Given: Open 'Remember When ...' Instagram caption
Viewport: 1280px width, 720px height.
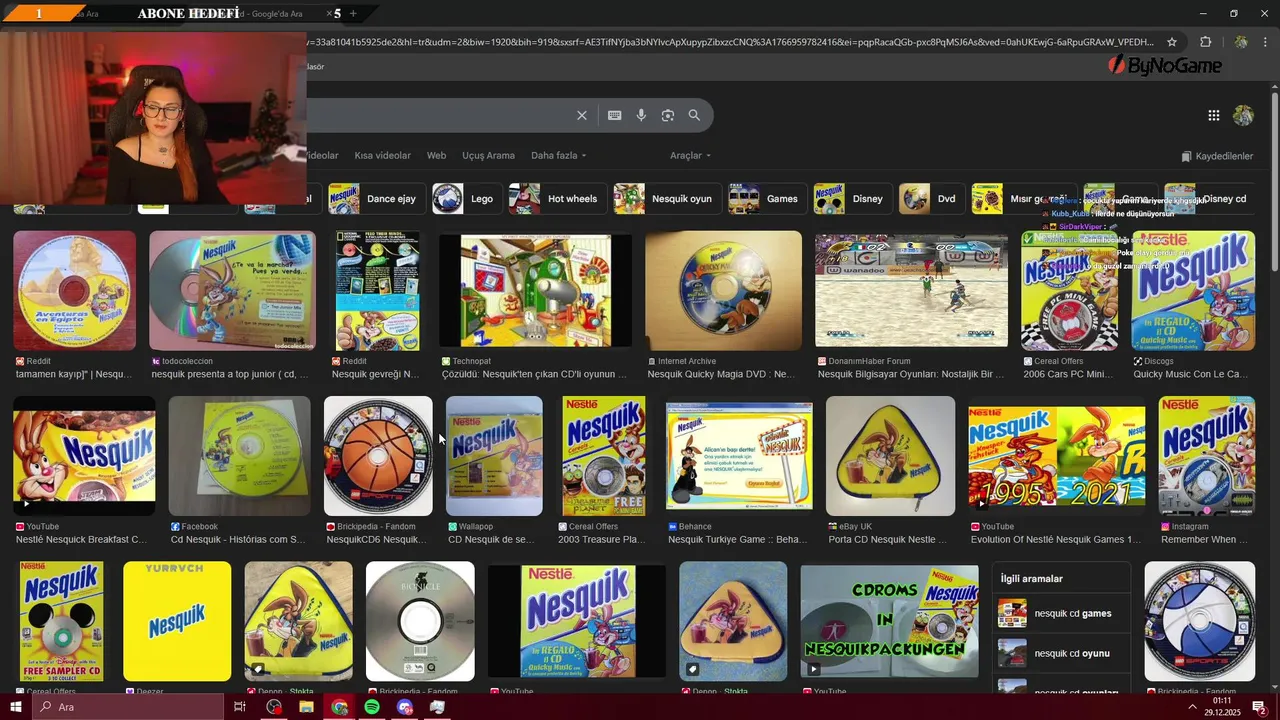Looking at the screenshot, I should [x=1204, y=539].
